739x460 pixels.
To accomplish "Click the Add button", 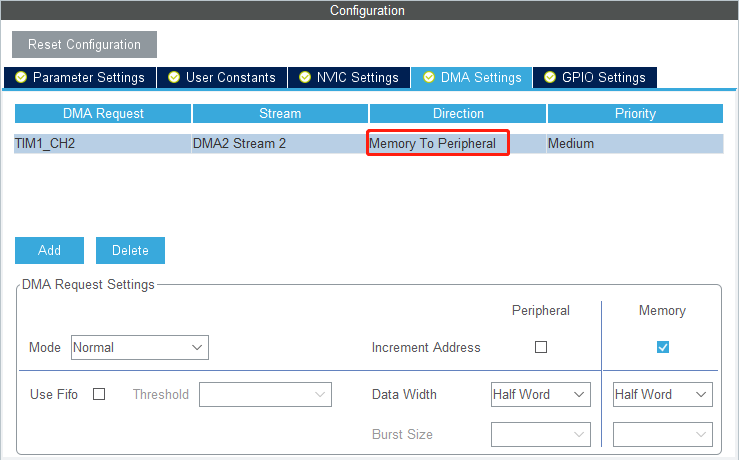I will coord(49,250).
